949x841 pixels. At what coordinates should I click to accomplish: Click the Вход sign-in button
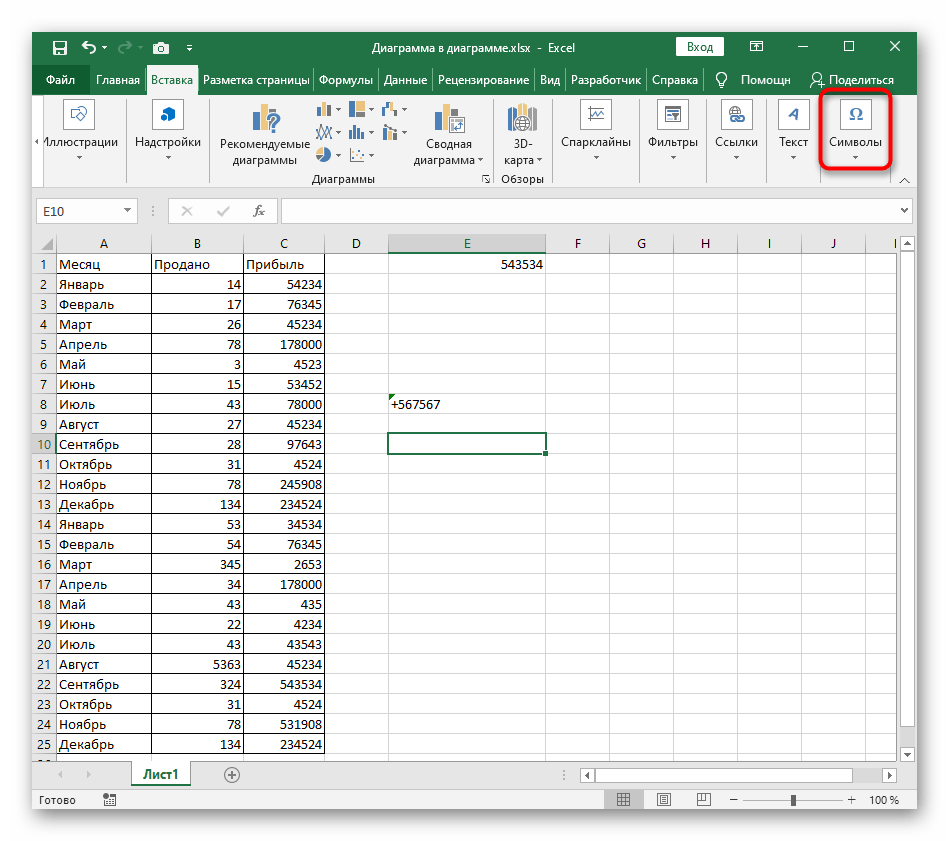tap(700, 47)
